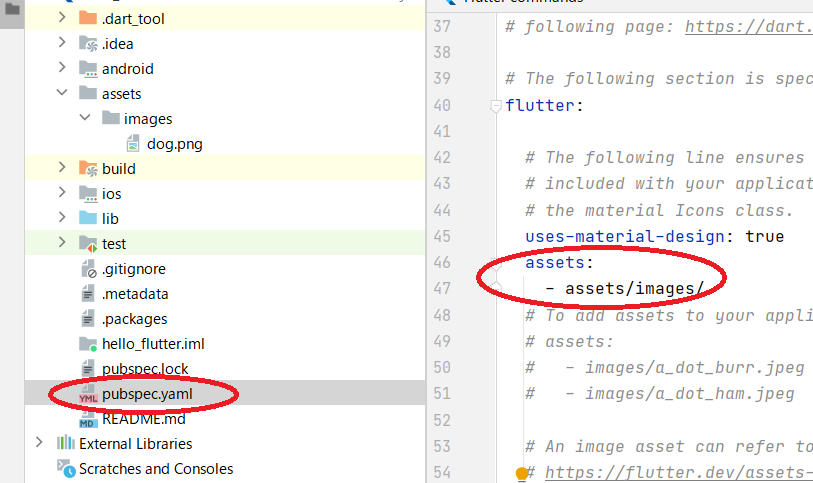
Task: Click the dog.png image file icon
Action: click(133, 143)
